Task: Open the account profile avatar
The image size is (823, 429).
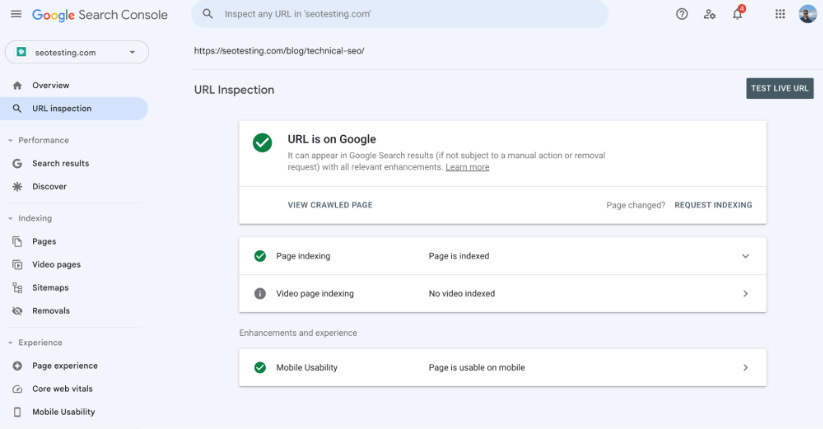Action: coord(808,14)
